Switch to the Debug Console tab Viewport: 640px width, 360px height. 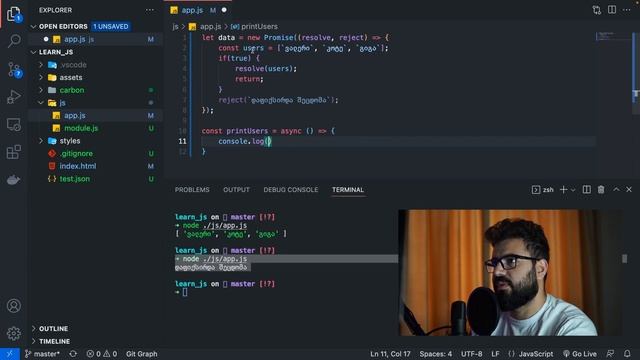click(291, 190)
